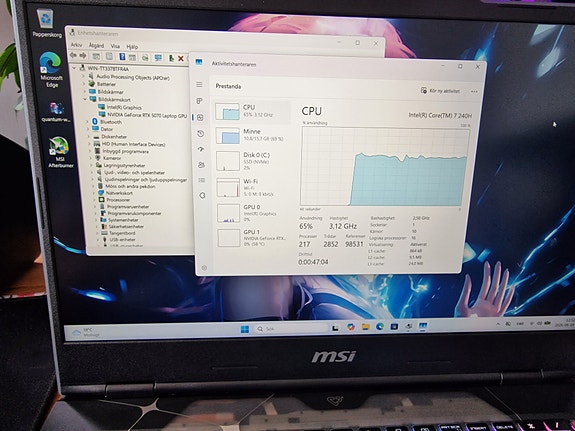Open the Arkiv menu in Device Manager
575x431 pixels.
coord(76,45)
